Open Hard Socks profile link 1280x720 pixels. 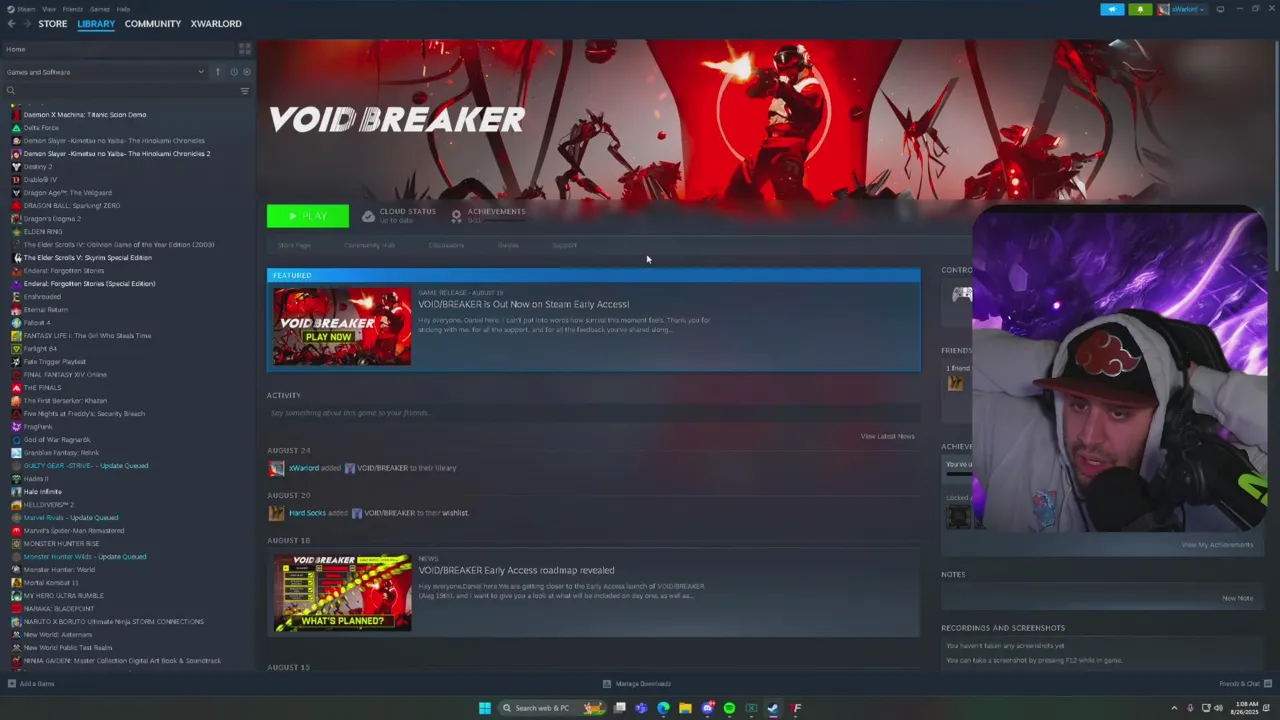(307, 513)
